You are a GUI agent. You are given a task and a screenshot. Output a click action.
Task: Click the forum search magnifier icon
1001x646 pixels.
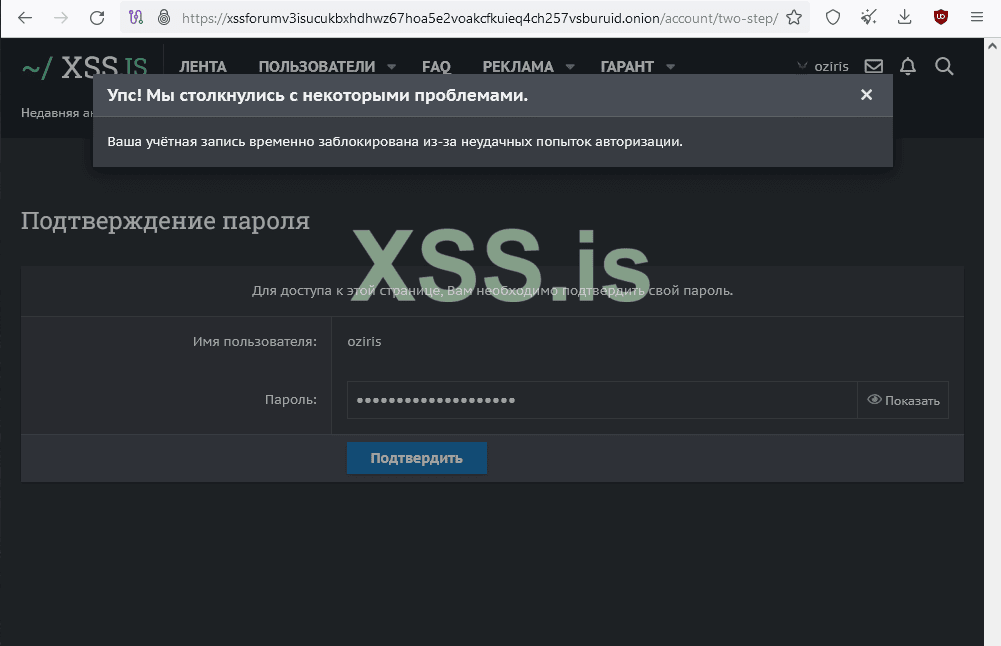click(944, 66)
